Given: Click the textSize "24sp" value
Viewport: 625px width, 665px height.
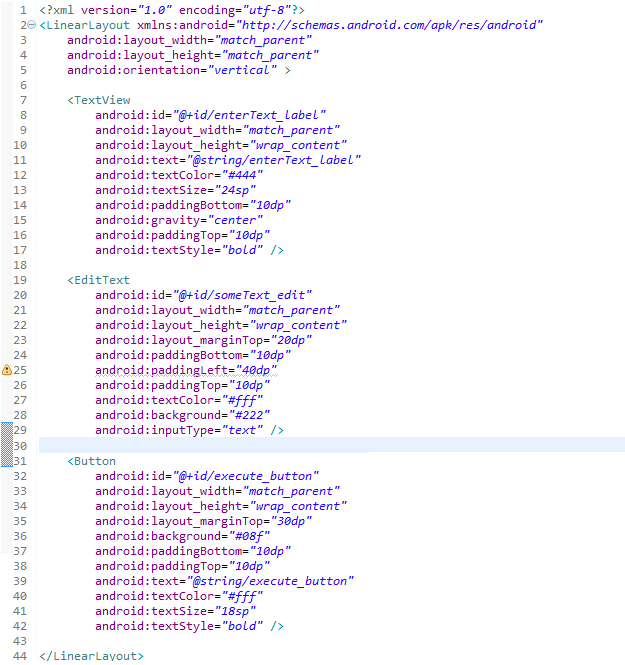Looking at the screenshot, I should 235,190.
